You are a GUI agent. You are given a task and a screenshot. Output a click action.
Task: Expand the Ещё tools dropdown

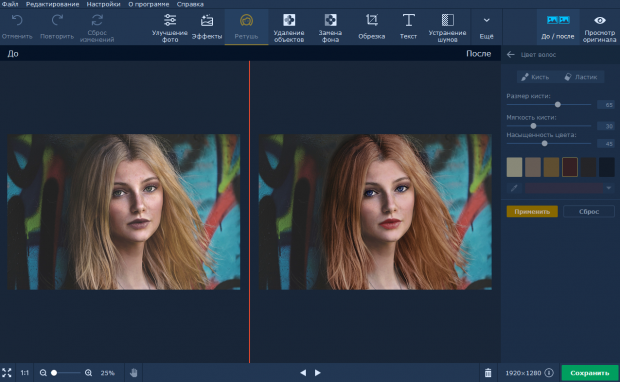pos(486,28)
